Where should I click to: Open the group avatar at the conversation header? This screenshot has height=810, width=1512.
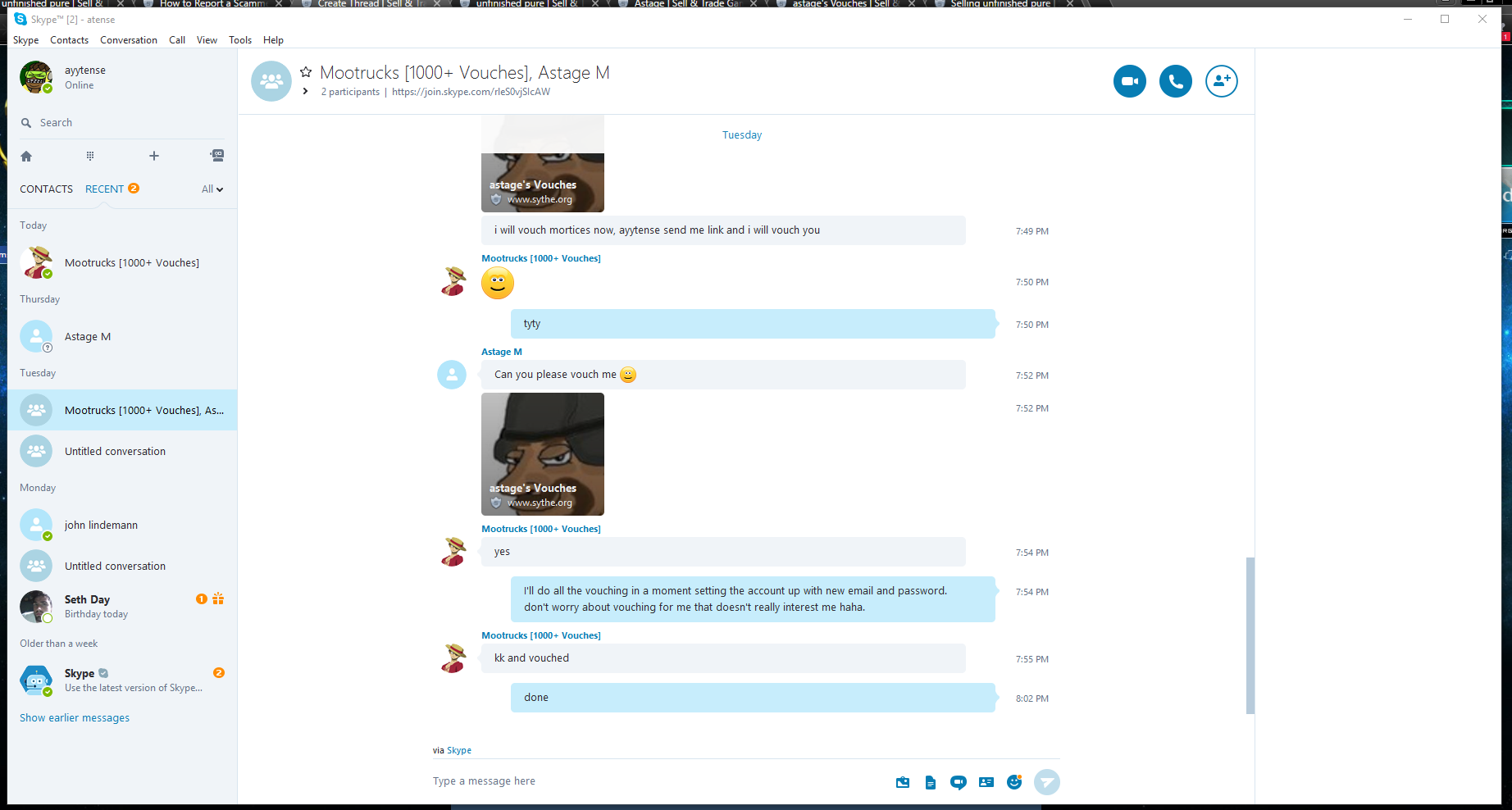(x=271, y=81)
